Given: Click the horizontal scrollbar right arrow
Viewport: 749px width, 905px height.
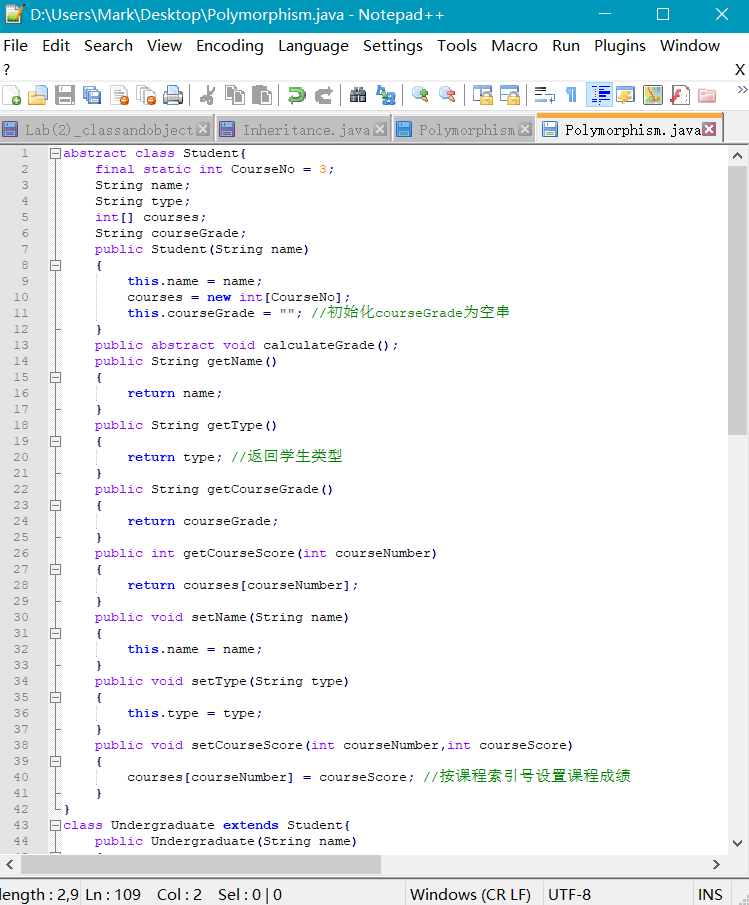Looking at the screenshot, I should point(716,865).
